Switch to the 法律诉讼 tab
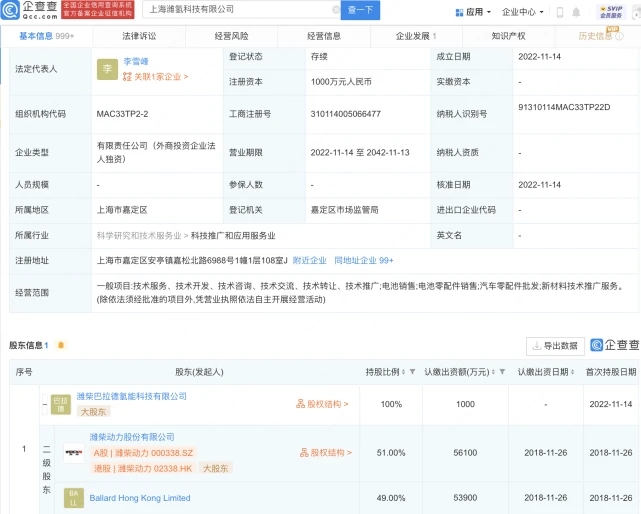The height and width of the screenshot is (514, 641). tap(139, 35)
